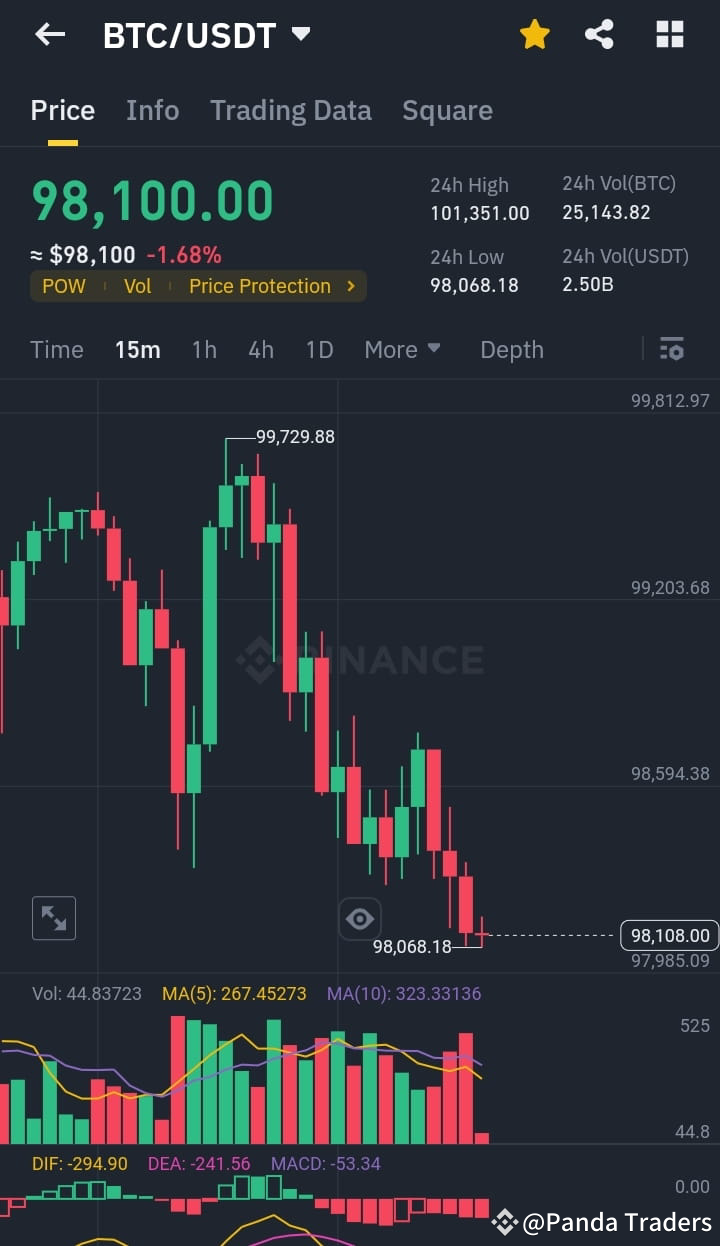Select the 1D timeframe

pos(319,349)
